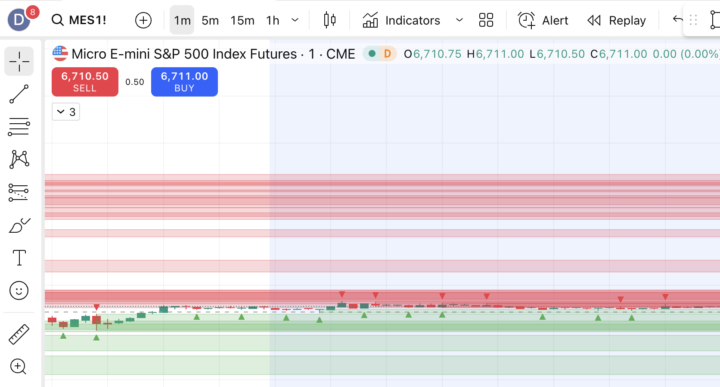Expand the indicators favorites chevron
This screenshot has height=387, width=720.
click(459, 20)
